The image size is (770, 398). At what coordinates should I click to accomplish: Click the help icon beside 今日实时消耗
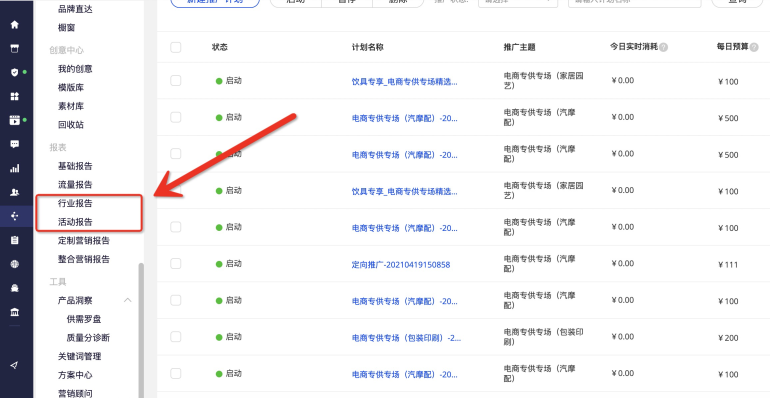click(663, 47)
